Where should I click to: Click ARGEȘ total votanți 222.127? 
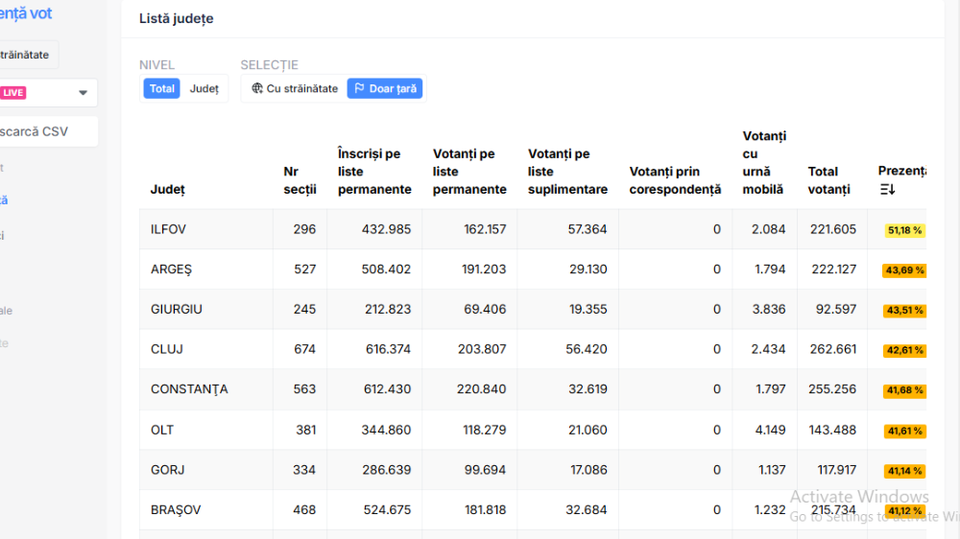coord(834,270)
